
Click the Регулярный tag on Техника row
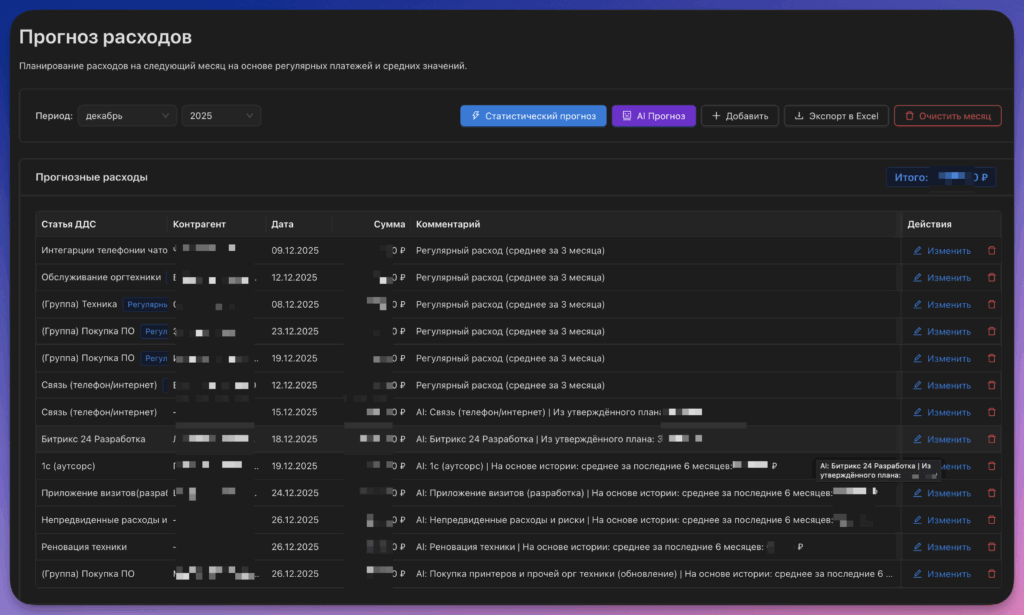[146, 304]
